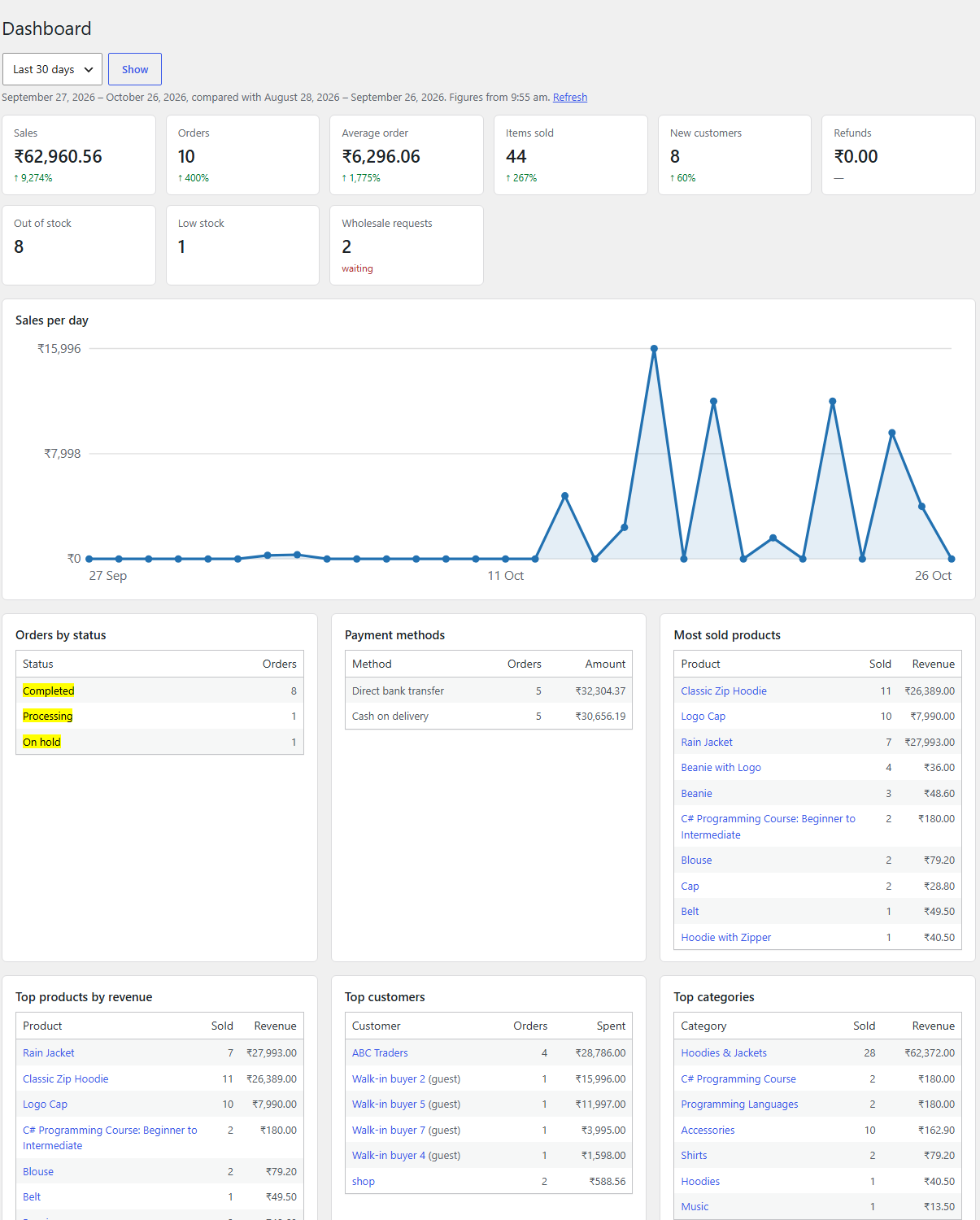The image size is (980, 1220).
Task: Select the On hold status label
Action: click(x=41, y=742)
